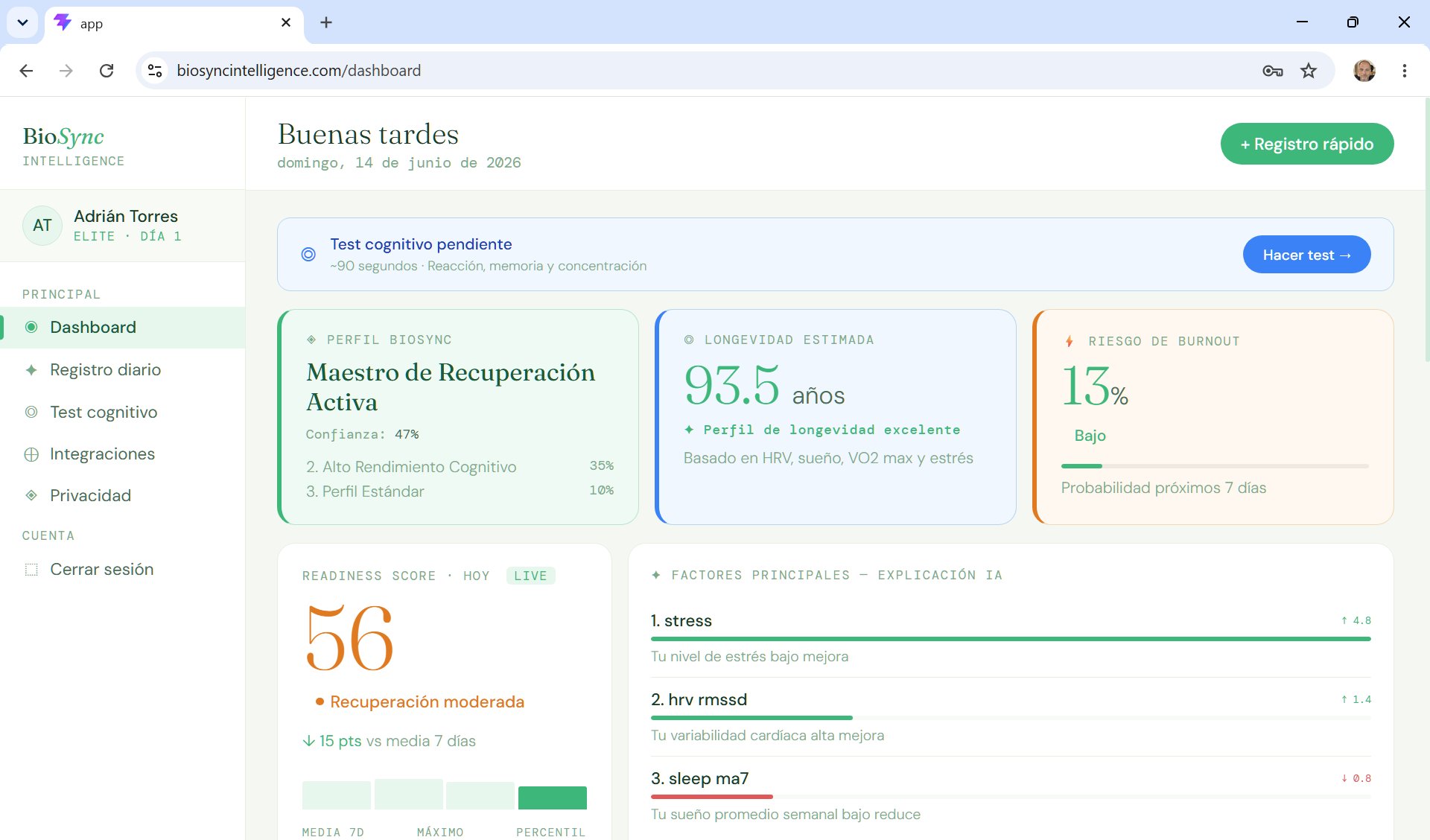Click the AT user avatar
Viewport: 1430px width, 840px height.
(x=42, y=225)
